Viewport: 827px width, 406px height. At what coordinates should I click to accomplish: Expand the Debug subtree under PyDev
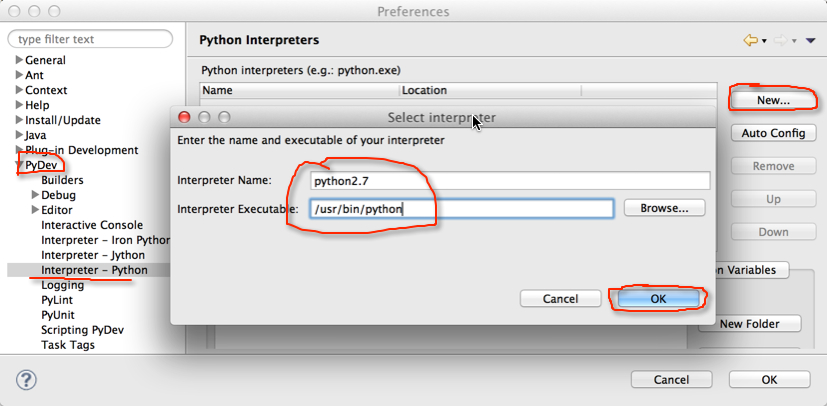[35, 195]
